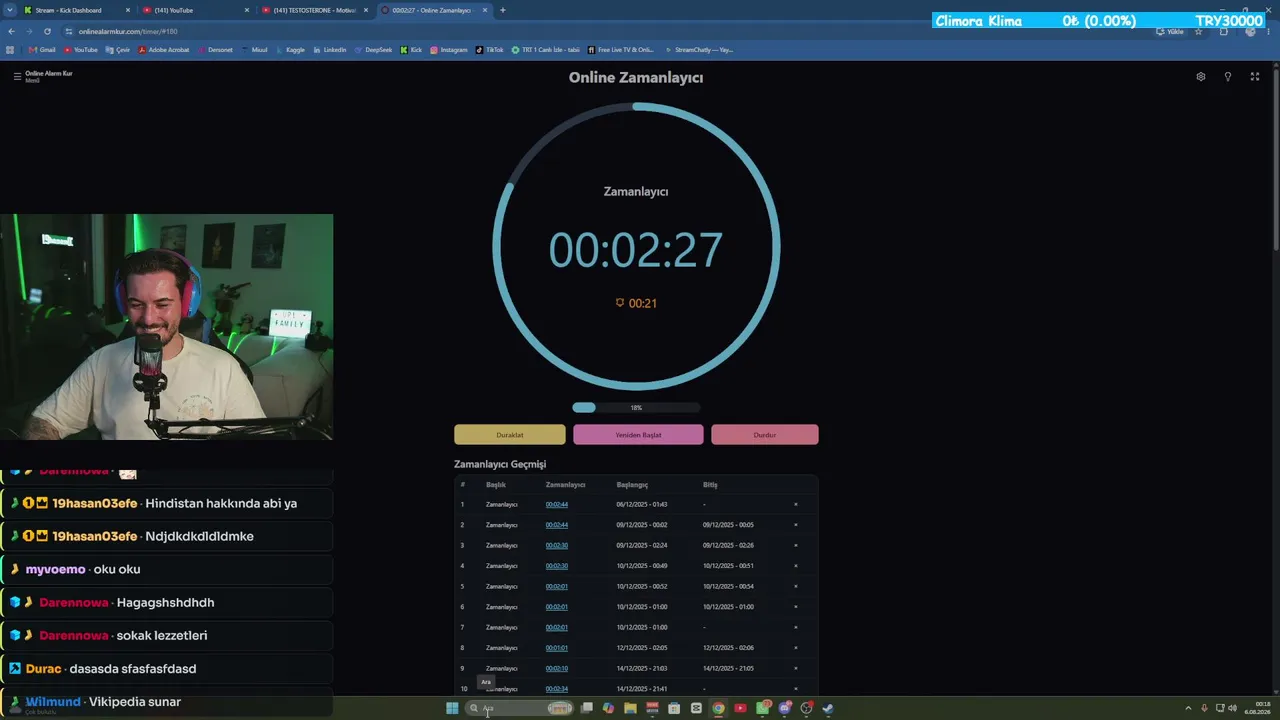Click the Bitiş column header

[710, 485]
